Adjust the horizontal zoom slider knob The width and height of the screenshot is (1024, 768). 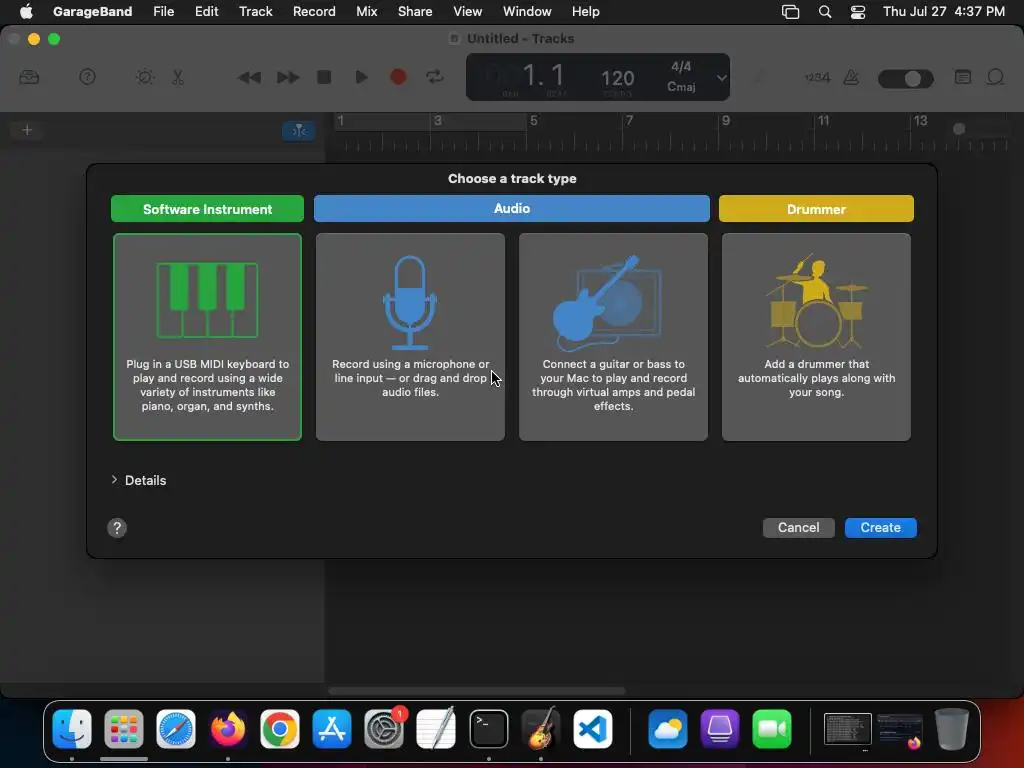coord(959,129)
